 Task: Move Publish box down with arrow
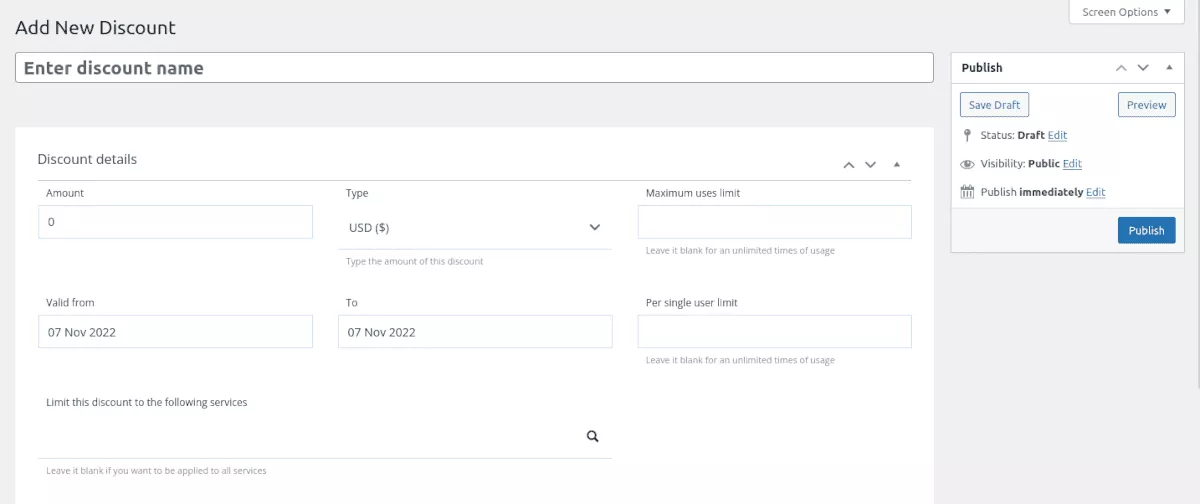[x=1143, y=68]
